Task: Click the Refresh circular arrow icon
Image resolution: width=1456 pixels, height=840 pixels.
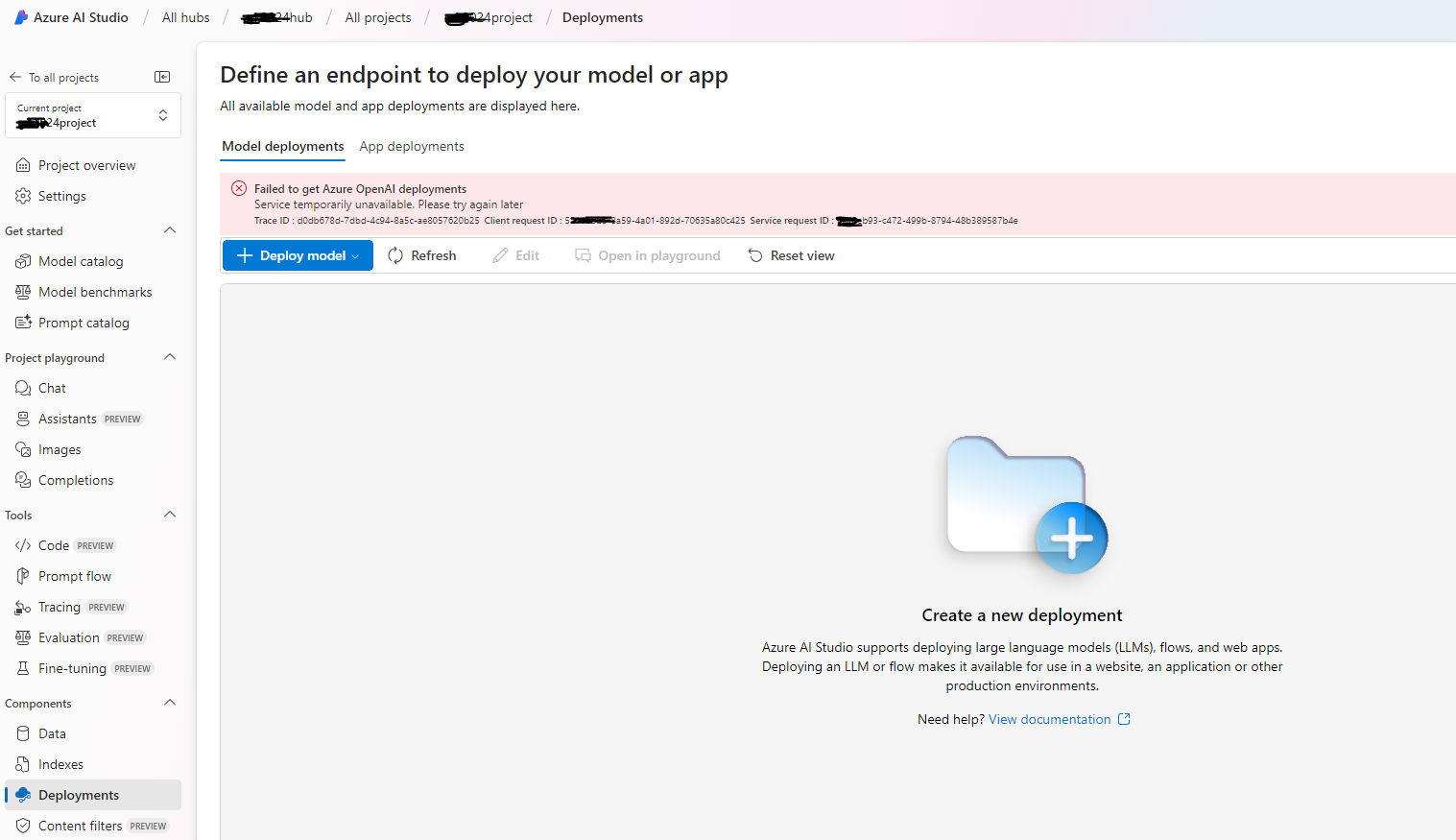Action: click(x=395, y=255)
